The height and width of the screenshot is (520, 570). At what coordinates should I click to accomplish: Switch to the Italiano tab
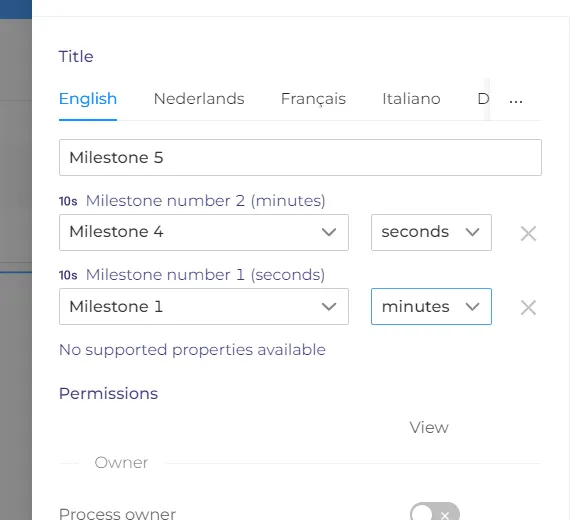tap(411, 99)
